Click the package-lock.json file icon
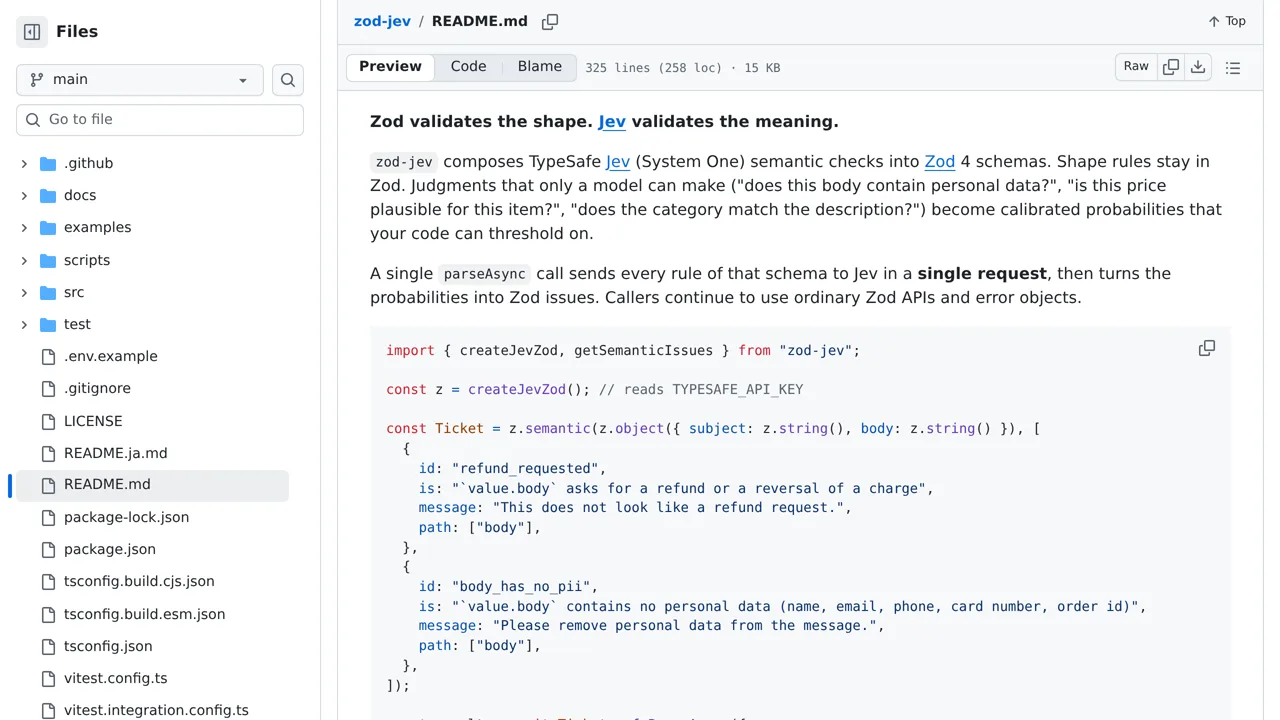This screenshot has height=720, width=1280. pyautogui.click(x=48, y=517)
